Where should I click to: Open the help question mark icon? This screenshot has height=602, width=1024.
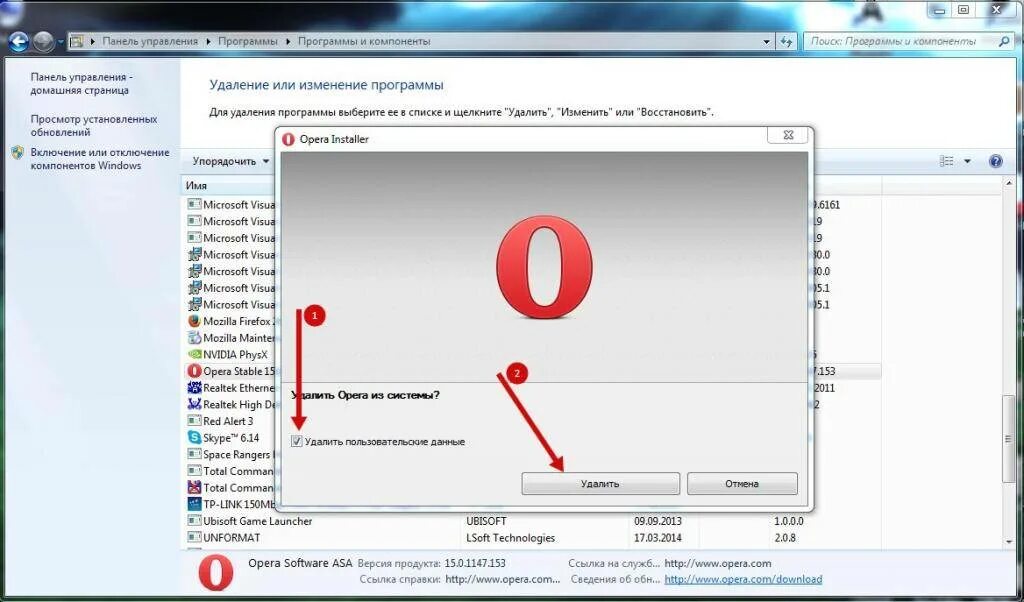pos(995,161)
